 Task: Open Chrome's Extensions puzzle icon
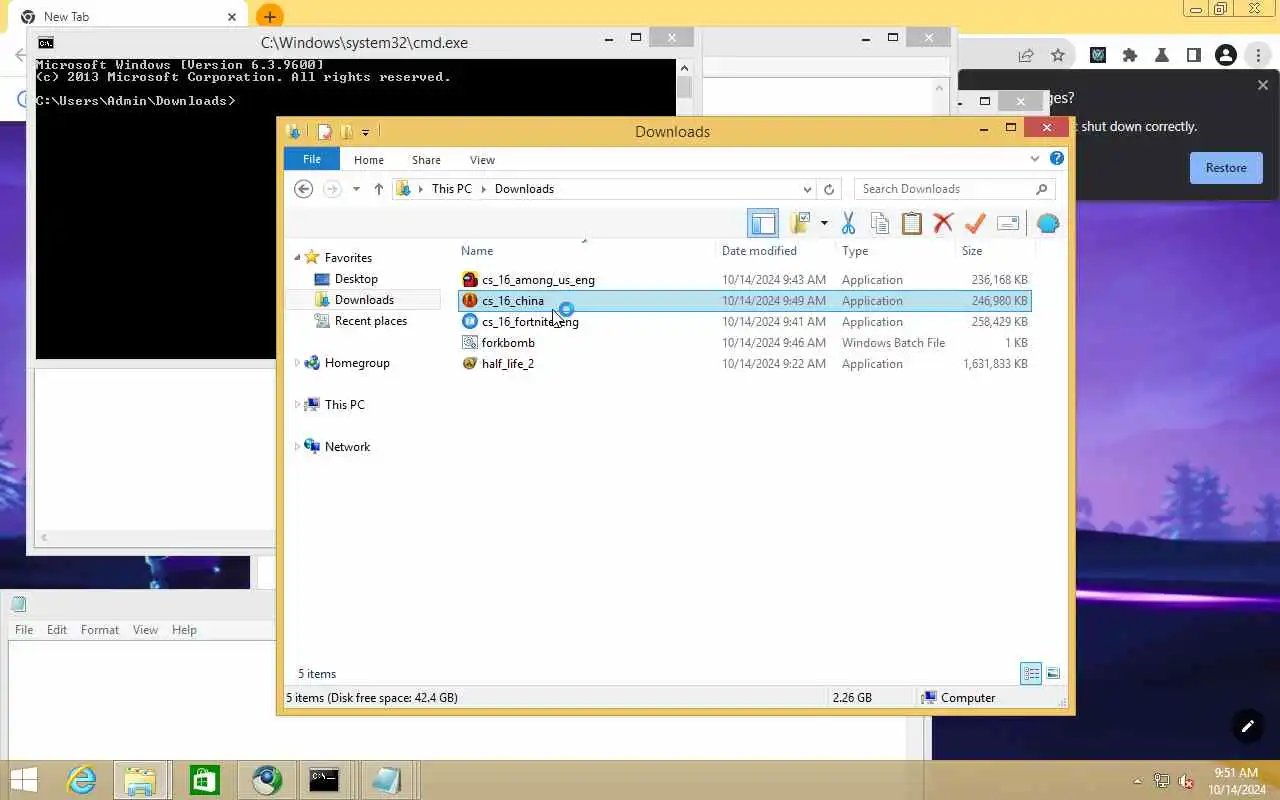[1130, 56]
